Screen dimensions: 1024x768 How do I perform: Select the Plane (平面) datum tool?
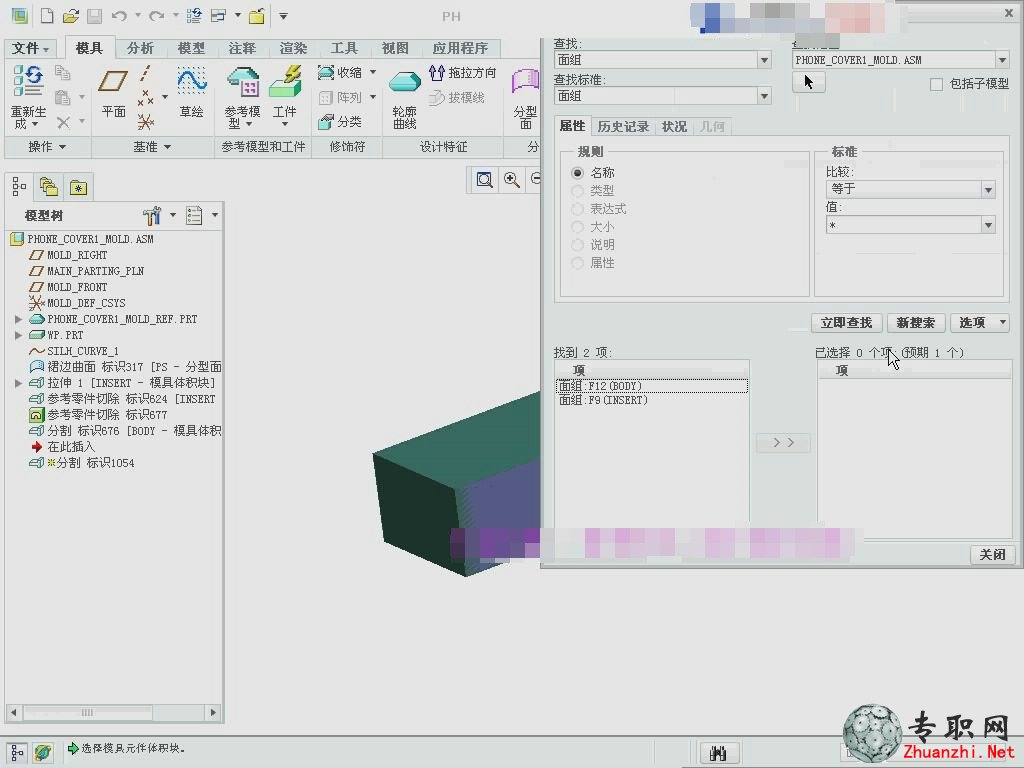(114, 94)
